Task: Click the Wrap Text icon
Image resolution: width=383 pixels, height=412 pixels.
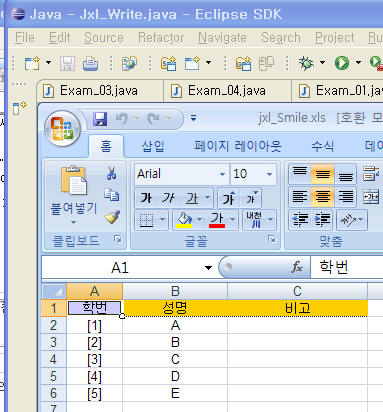Action: point(371,174)
